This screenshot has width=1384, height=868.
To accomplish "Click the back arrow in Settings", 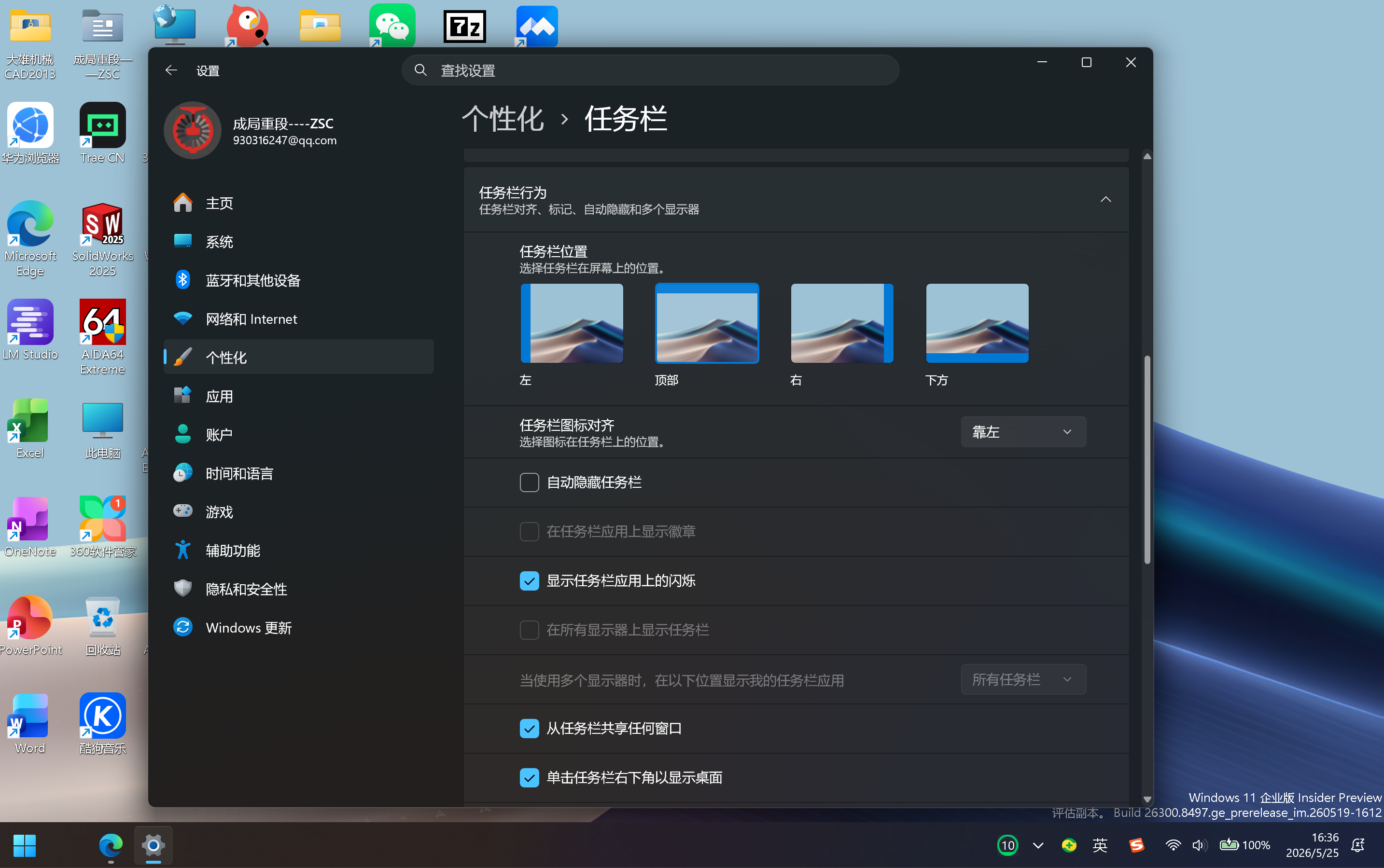I will [170, 70].
